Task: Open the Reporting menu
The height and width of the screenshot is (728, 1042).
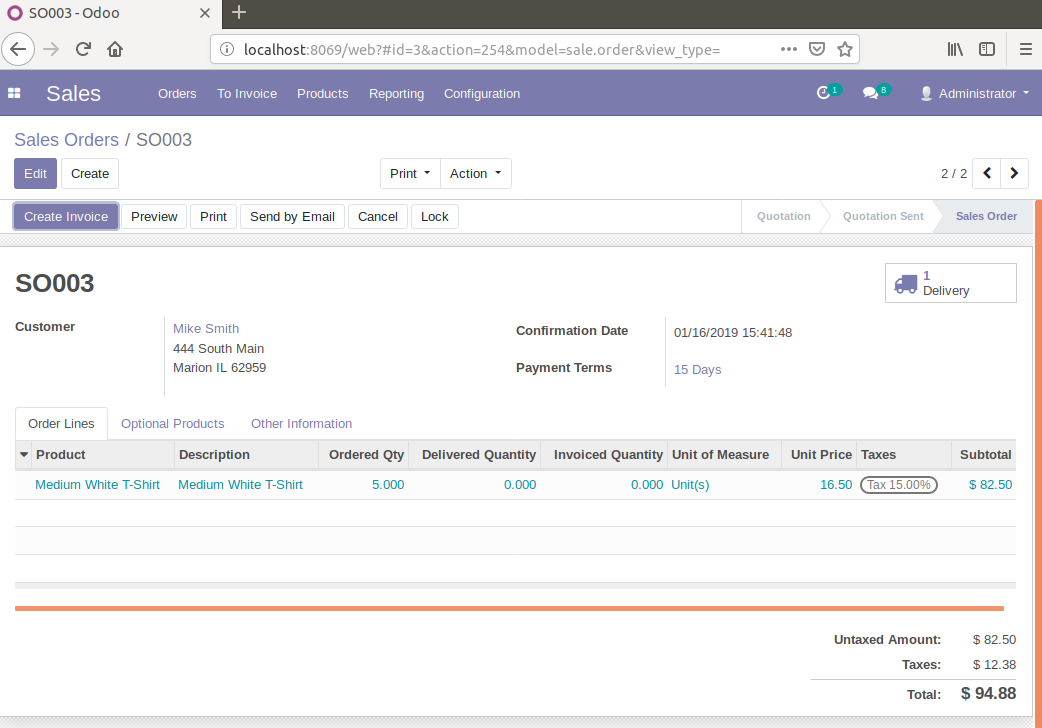Action: [x=396, y=94]
